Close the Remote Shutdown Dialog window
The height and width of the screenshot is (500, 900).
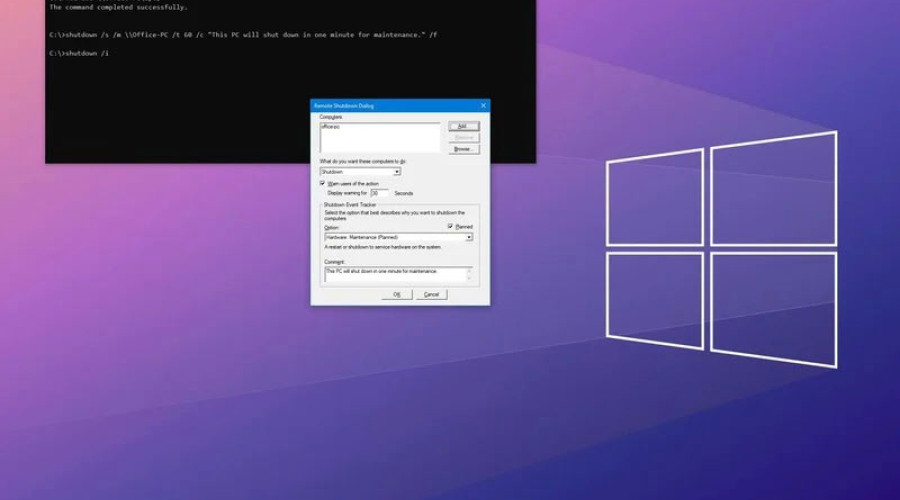coord(484,105)
